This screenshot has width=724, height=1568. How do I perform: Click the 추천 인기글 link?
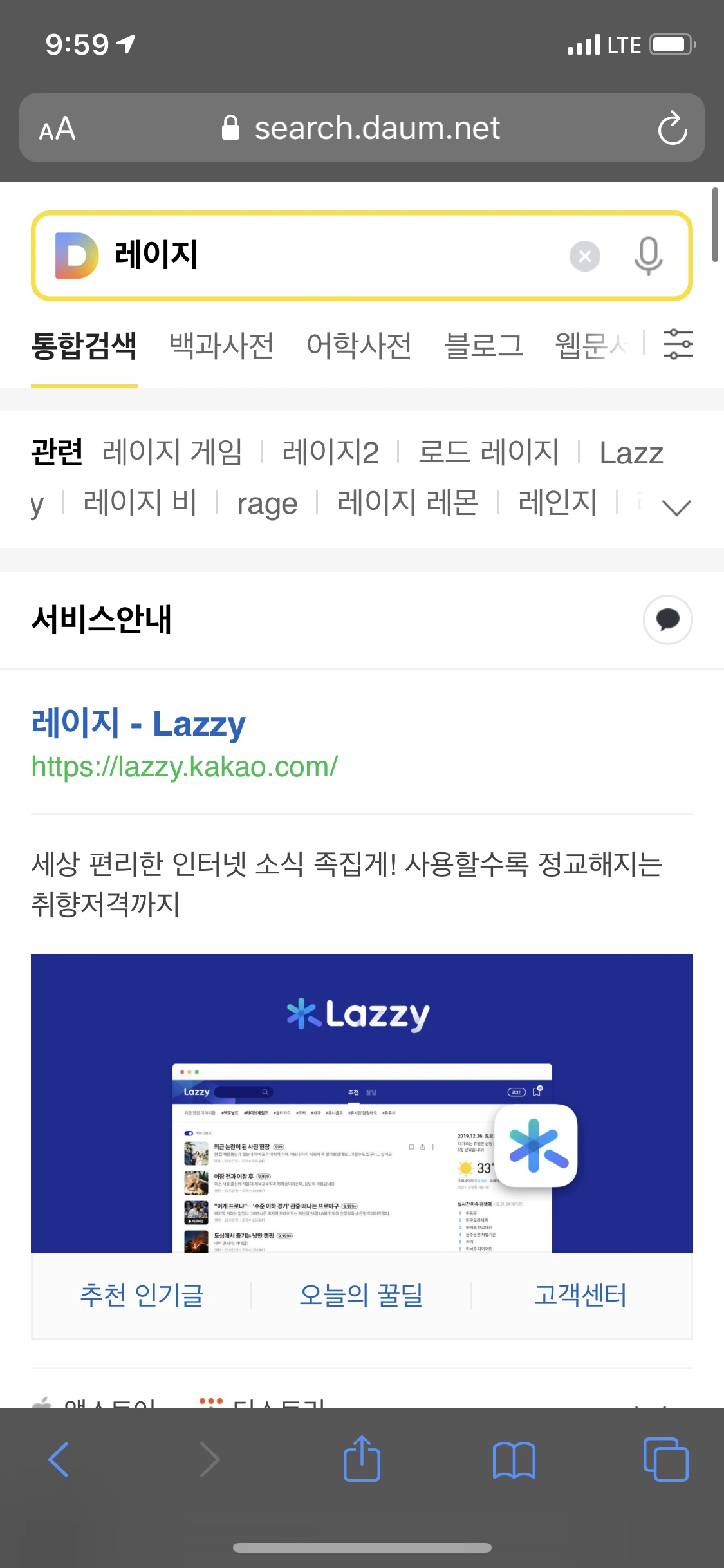pos(142,1295)
